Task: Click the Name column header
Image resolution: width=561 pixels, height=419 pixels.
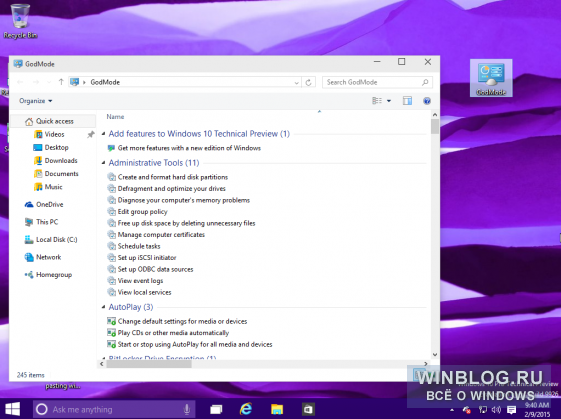Action: point(115,117)
